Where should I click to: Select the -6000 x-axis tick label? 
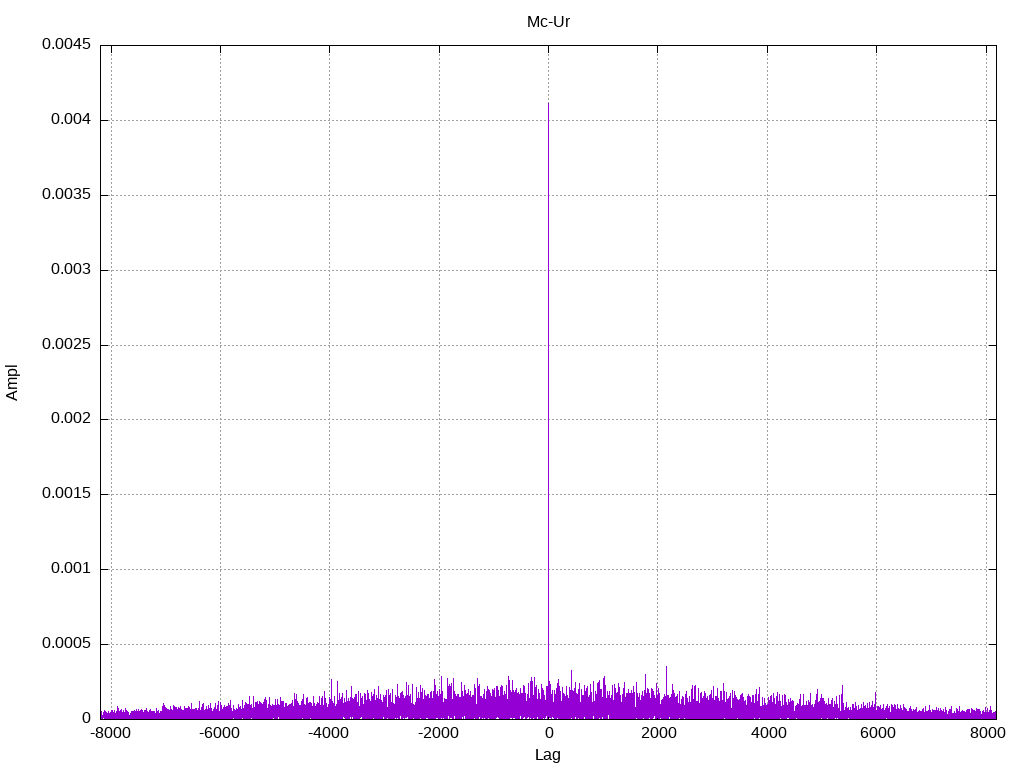point(219,732)
